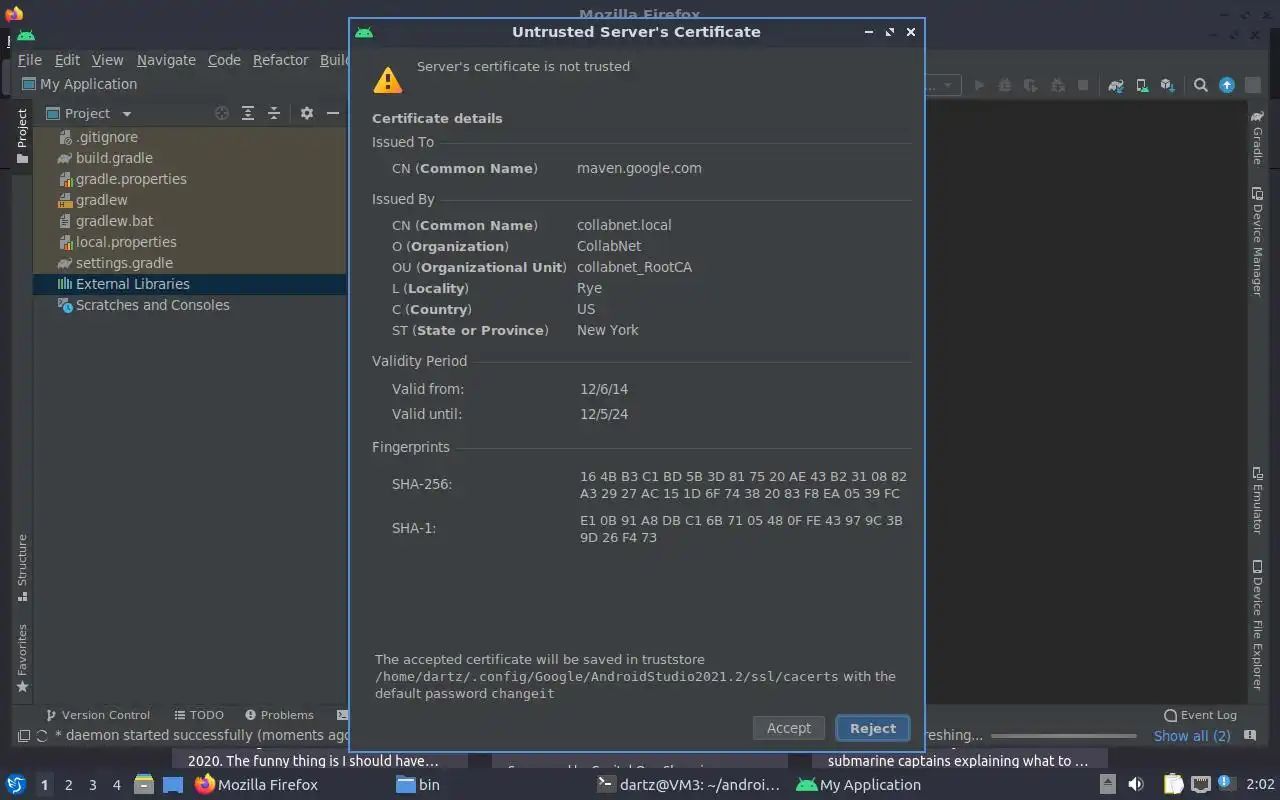Click Expand All in Project panel
Viewport: 1280px width, 800px height.
[x=248, y=113]
